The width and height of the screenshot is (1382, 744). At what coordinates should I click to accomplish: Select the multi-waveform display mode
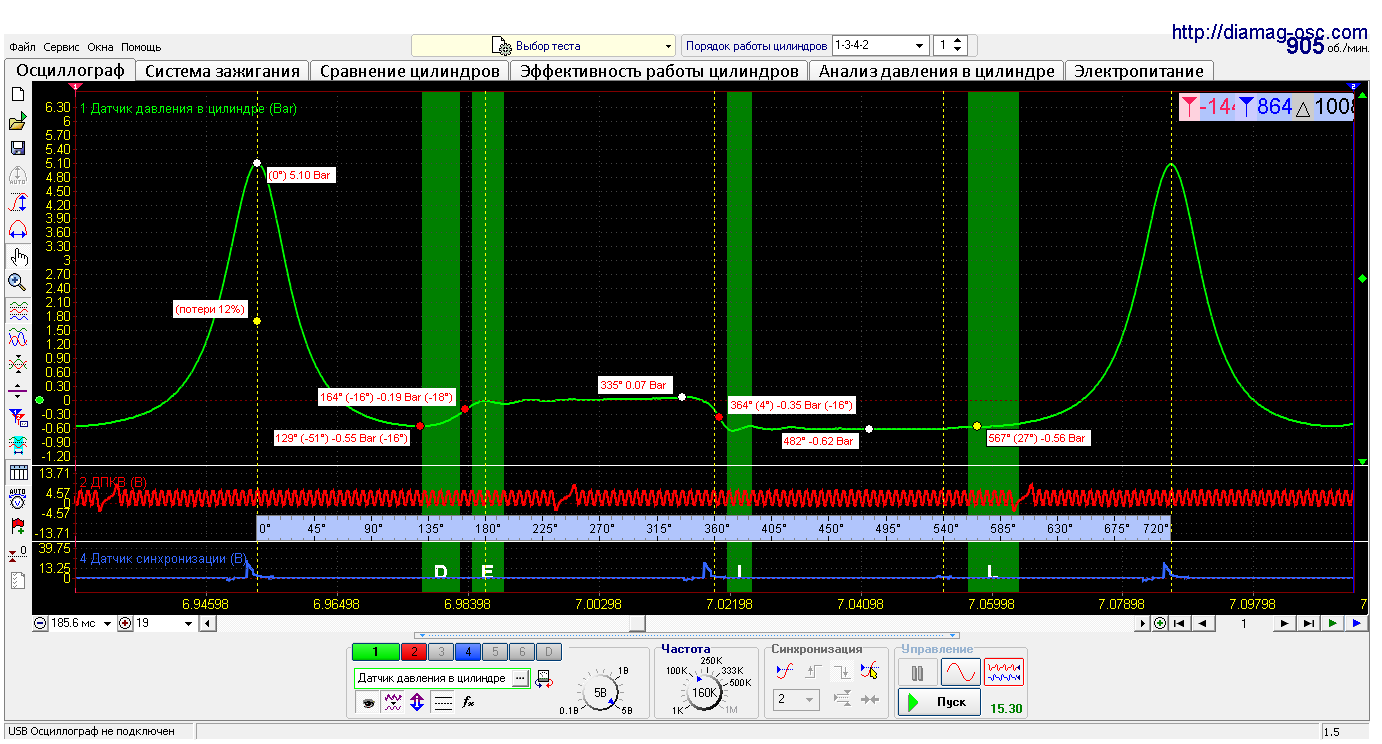click(1004, 672)
